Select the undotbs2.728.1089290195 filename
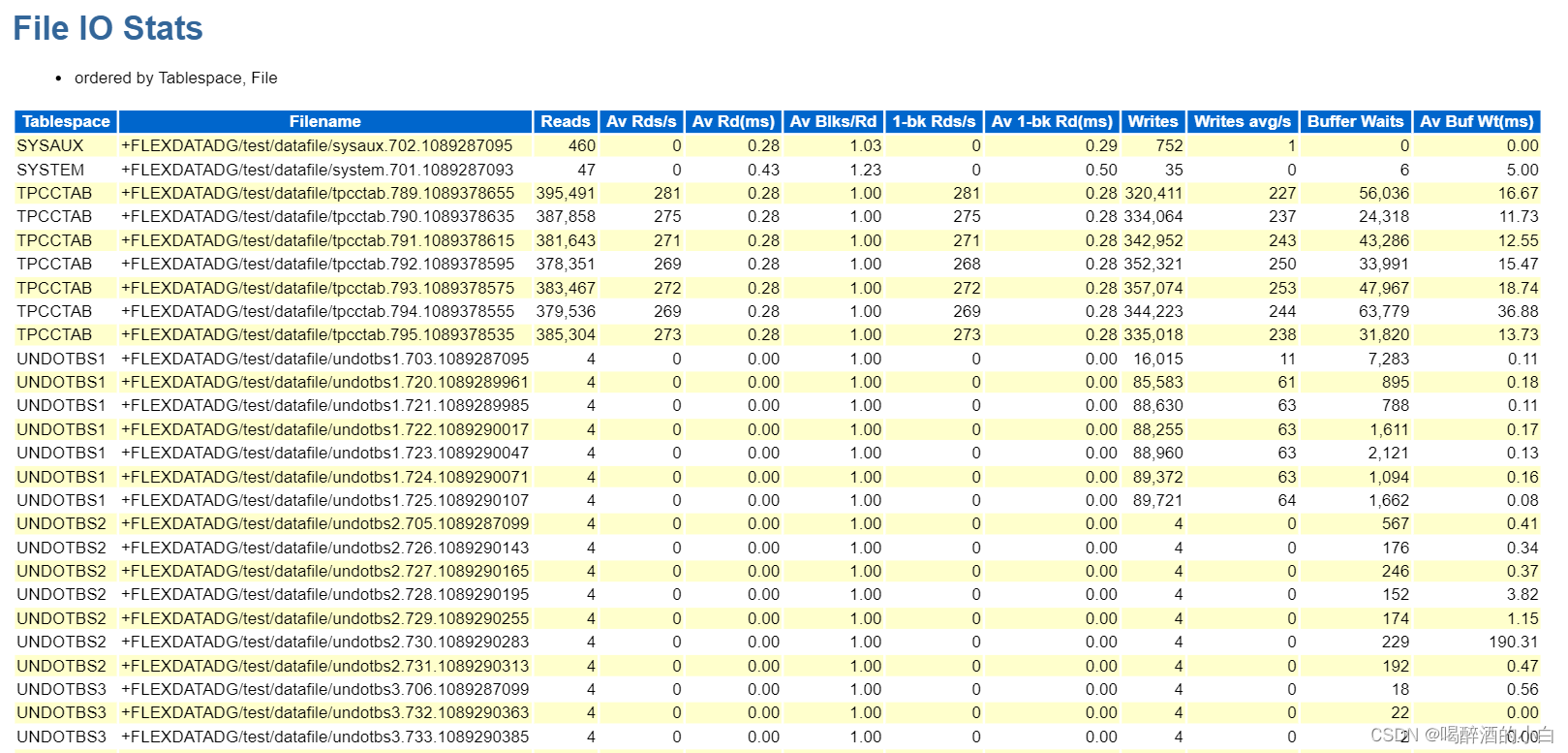The width and height of the screenshot is (1568, 753). tap(325, 594)
